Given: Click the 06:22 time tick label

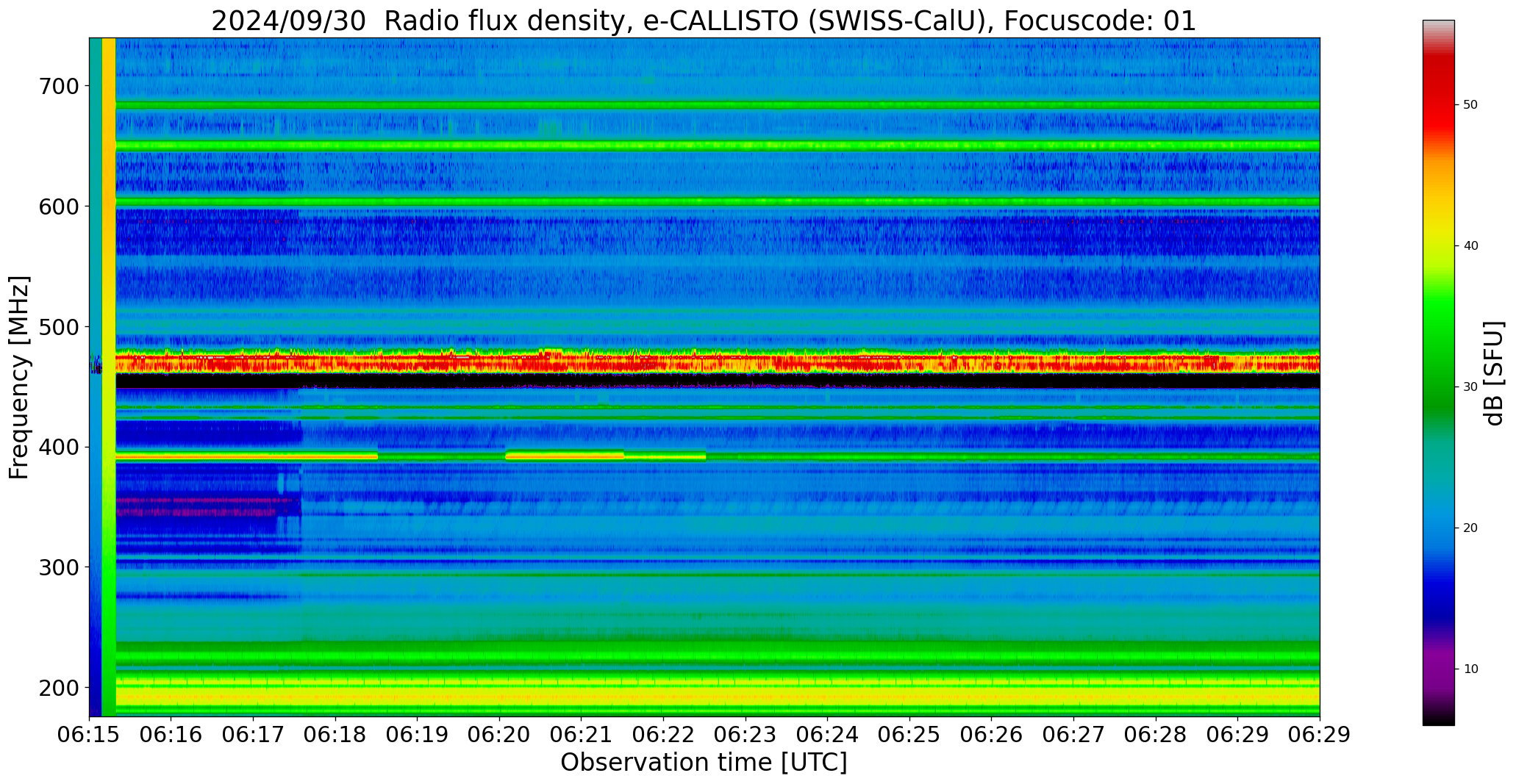Looking at the screenshot, I should (x=663, y=735).
